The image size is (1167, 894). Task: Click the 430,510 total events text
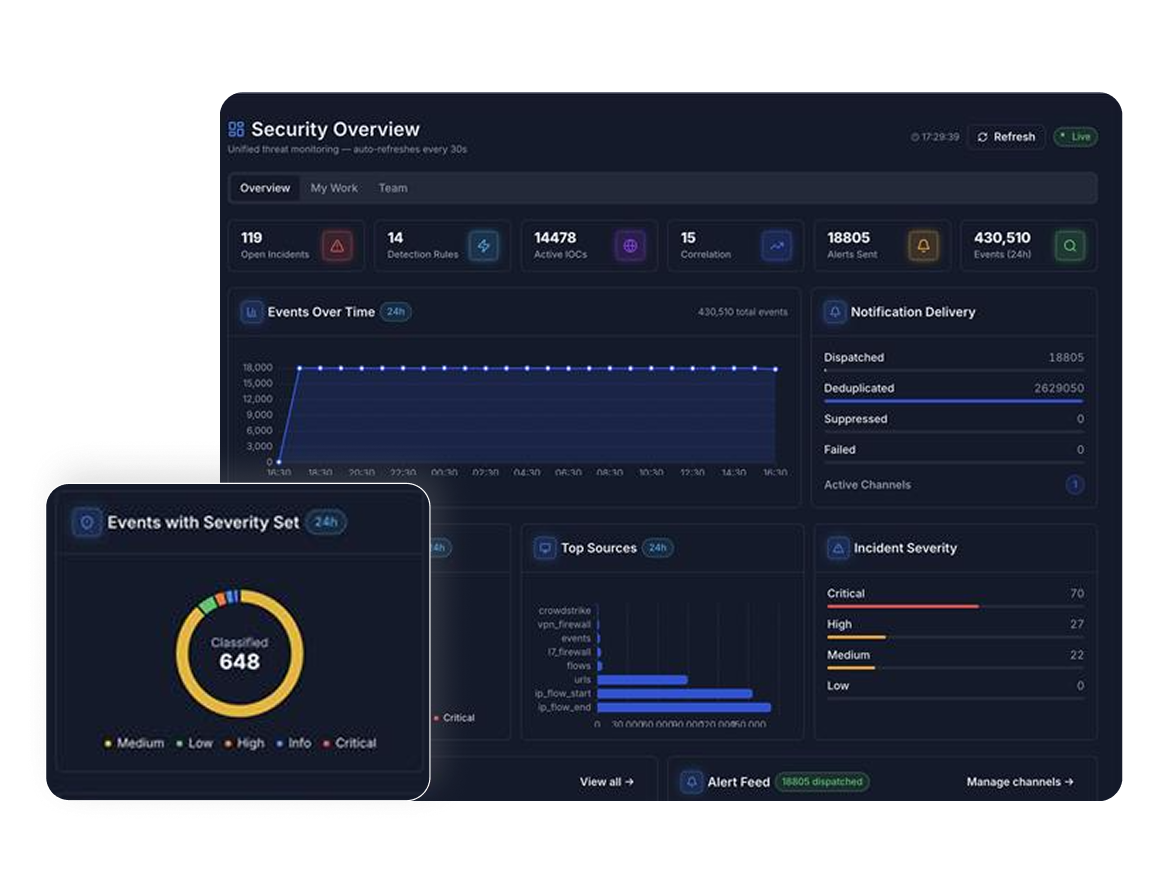tap(743, 312)
